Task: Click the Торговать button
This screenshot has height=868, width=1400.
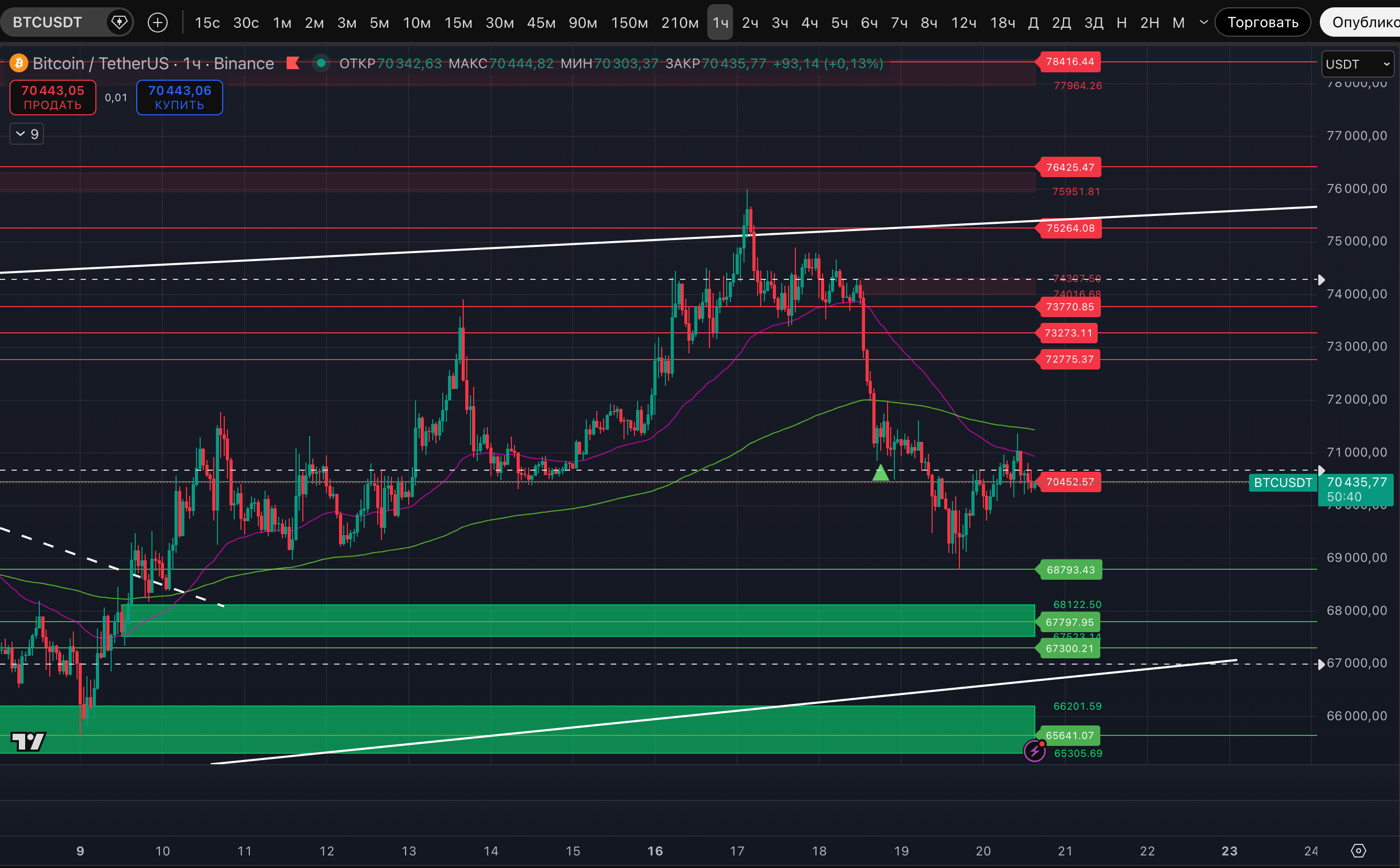Action: tap(1262, 23)
